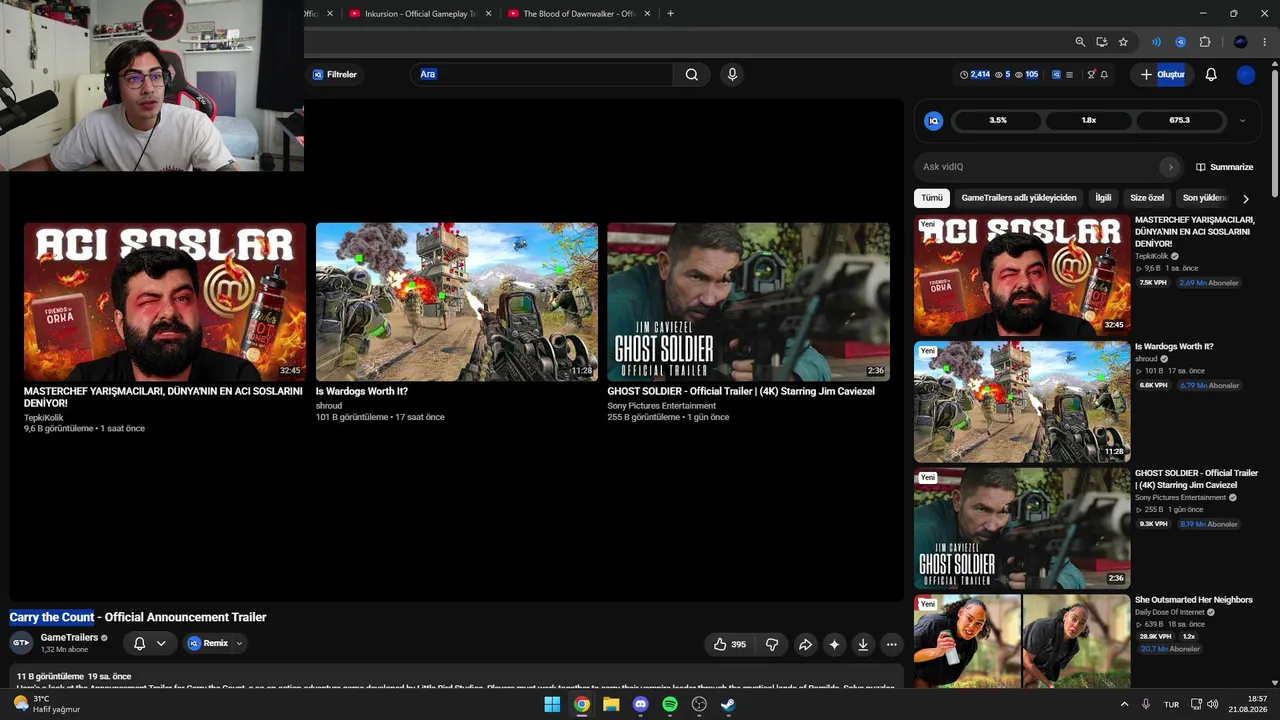Select the Size özel filter chip
Image resolution: width=1280 pixels, height=720 pixels.
1147,198
